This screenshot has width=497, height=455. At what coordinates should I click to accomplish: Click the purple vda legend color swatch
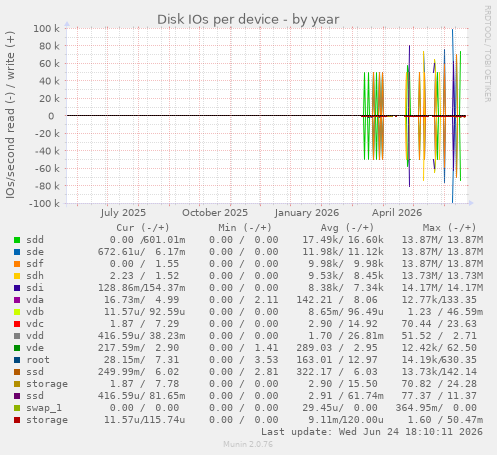[x=17, y=300]
